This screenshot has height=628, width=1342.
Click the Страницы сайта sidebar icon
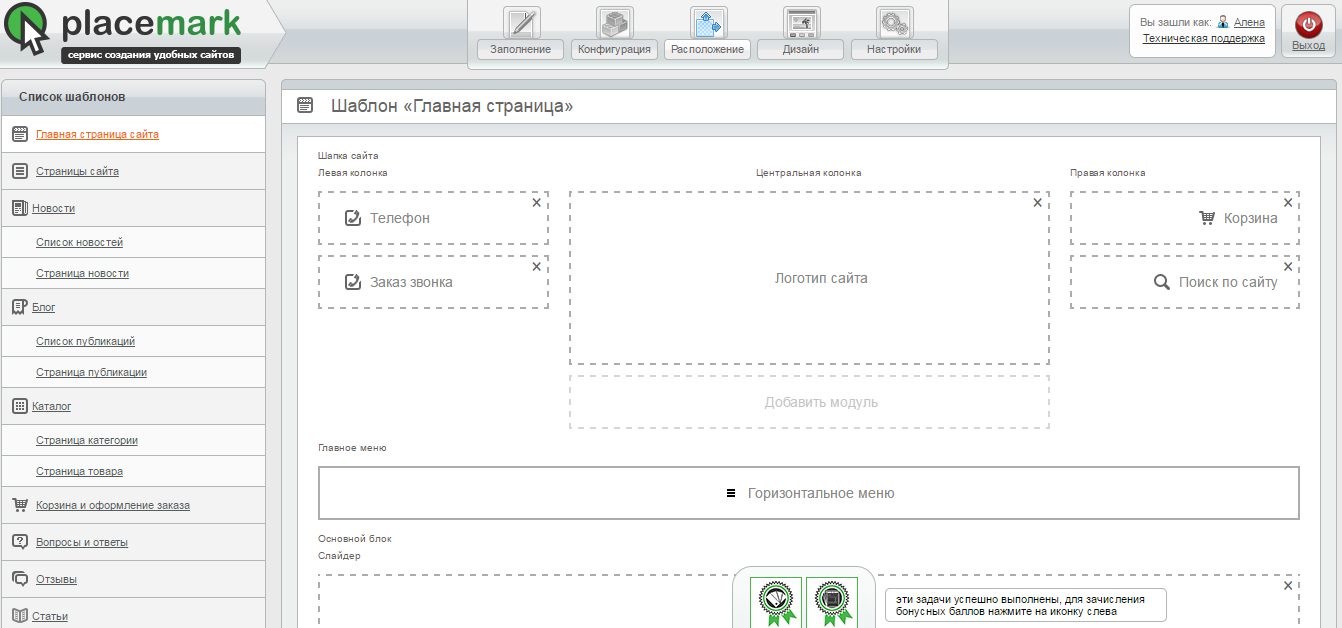(x=20, y=171)
